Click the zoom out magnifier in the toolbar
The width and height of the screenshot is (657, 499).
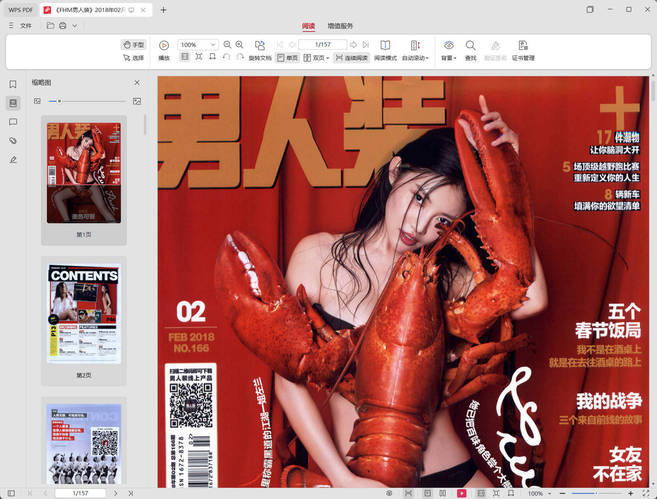click(228, 45)
